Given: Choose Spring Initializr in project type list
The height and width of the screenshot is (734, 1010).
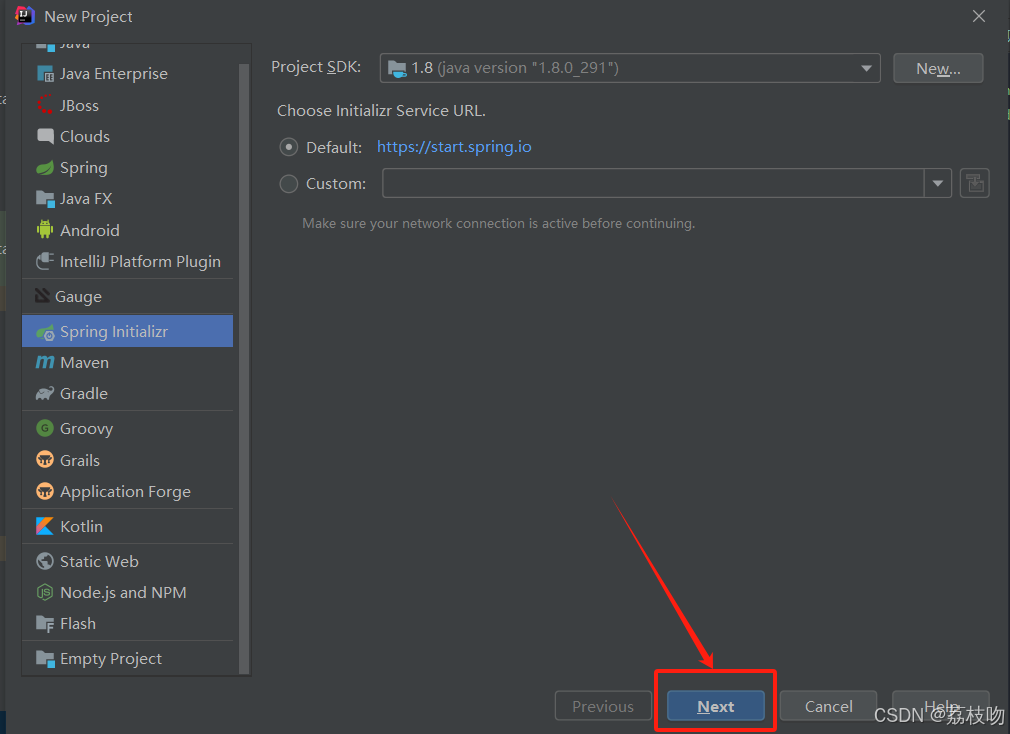Looking at the screenshot, I should [x=128, y=331].
